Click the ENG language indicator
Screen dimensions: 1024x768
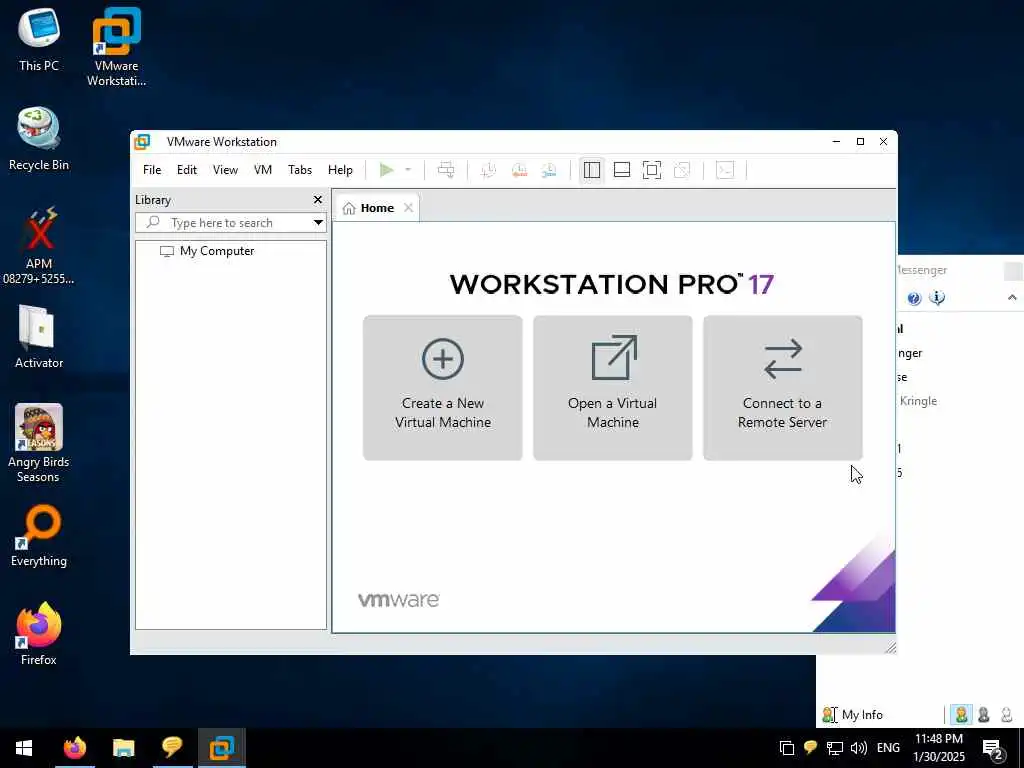pos(888,748)
